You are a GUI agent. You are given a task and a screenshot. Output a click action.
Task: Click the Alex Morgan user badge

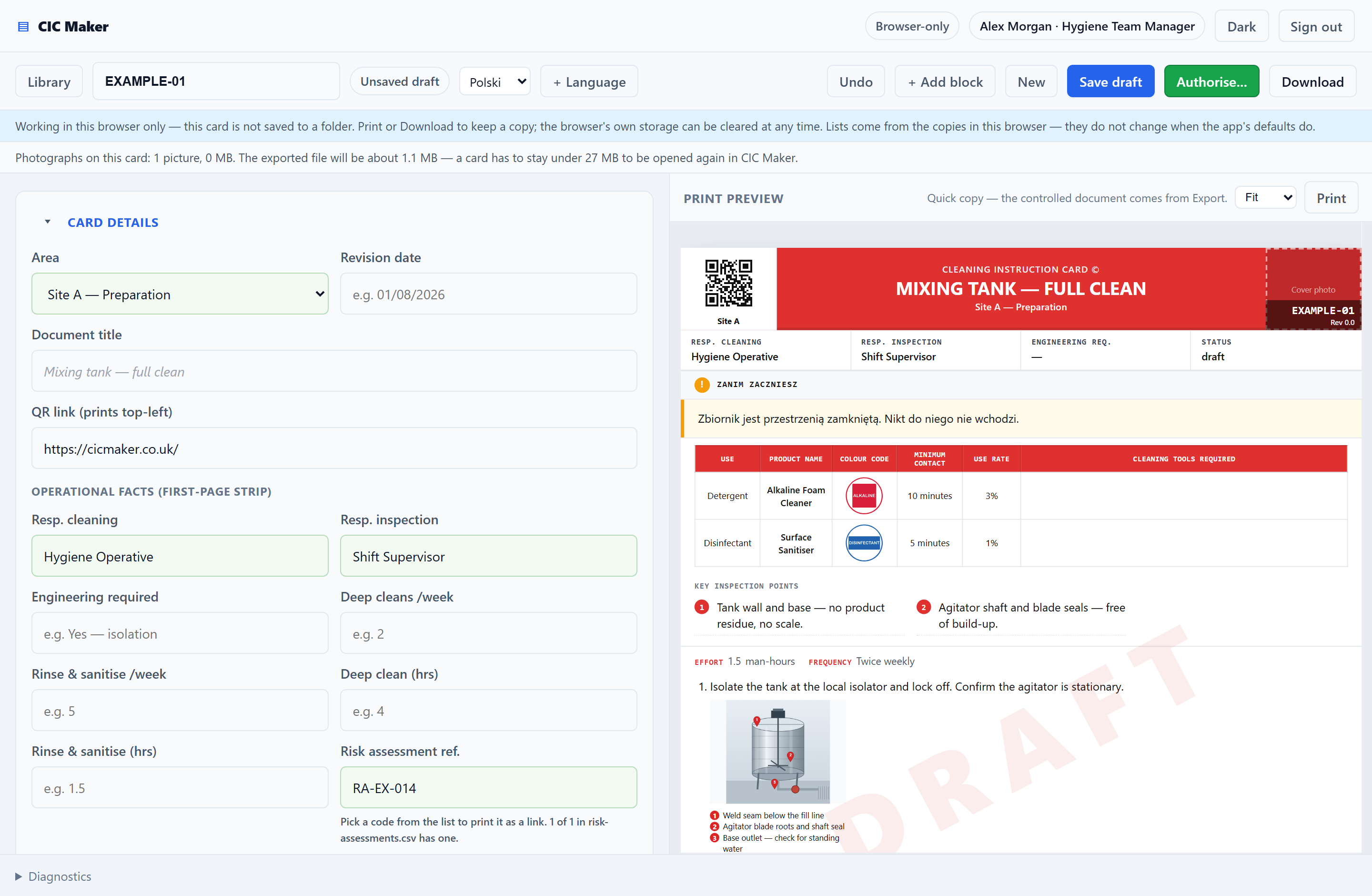point(1087,27)
